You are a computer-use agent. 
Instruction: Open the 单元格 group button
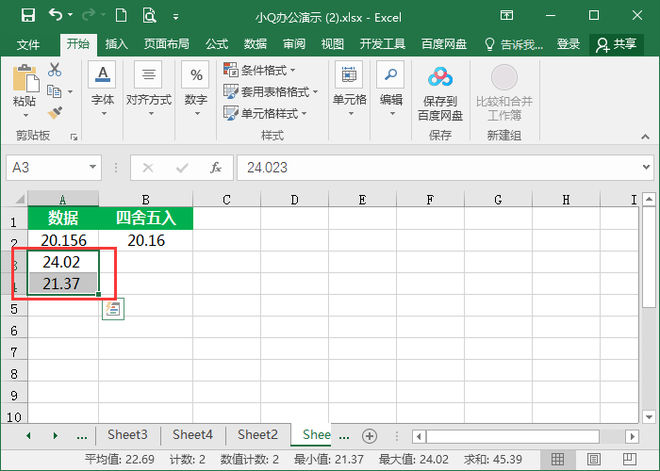[349, 89]
